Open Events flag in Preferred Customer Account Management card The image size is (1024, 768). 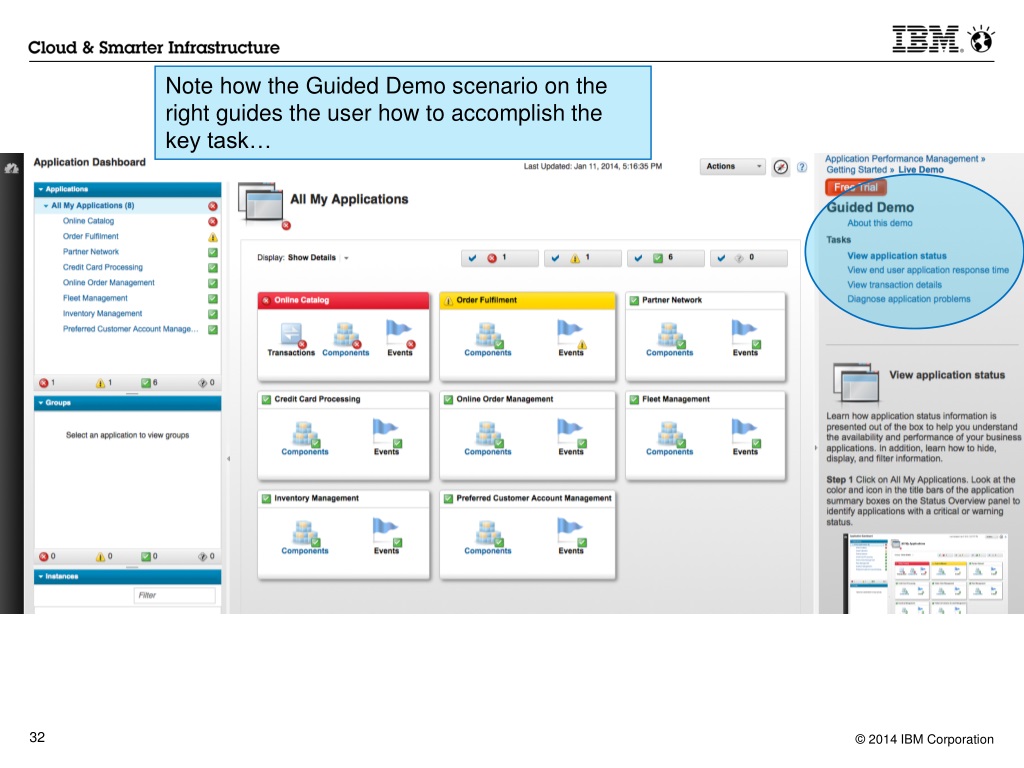pos(571,532)
